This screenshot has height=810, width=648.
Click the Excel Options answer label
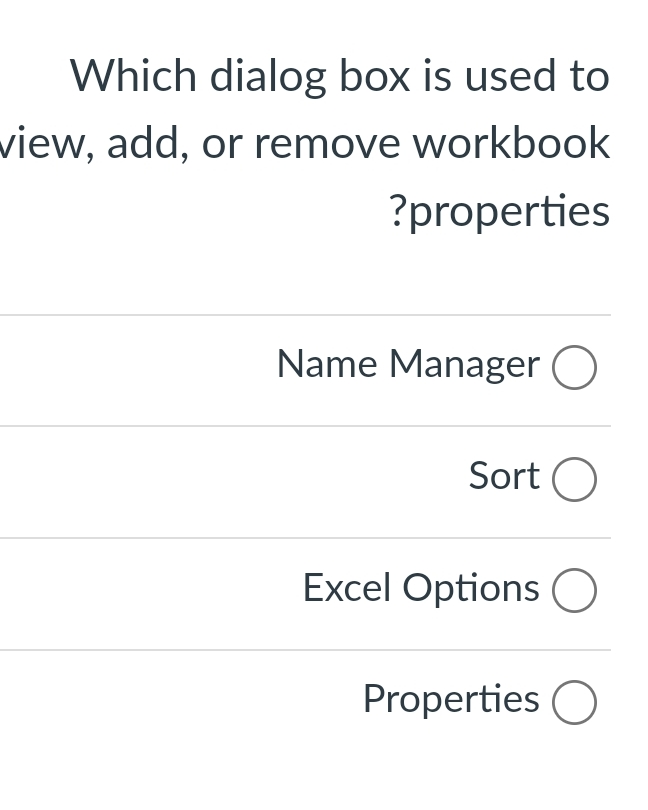point(420,588)
